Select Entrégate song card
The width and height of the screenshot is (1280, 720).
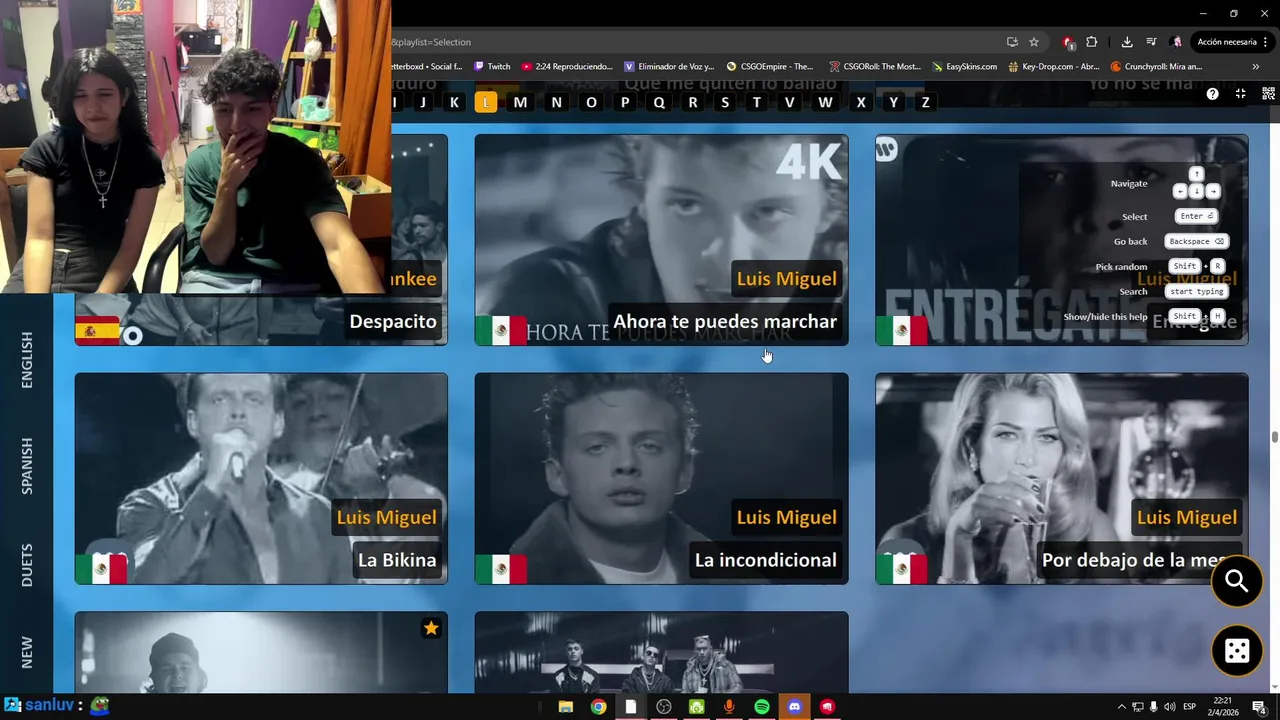[x=1062, y=240]
